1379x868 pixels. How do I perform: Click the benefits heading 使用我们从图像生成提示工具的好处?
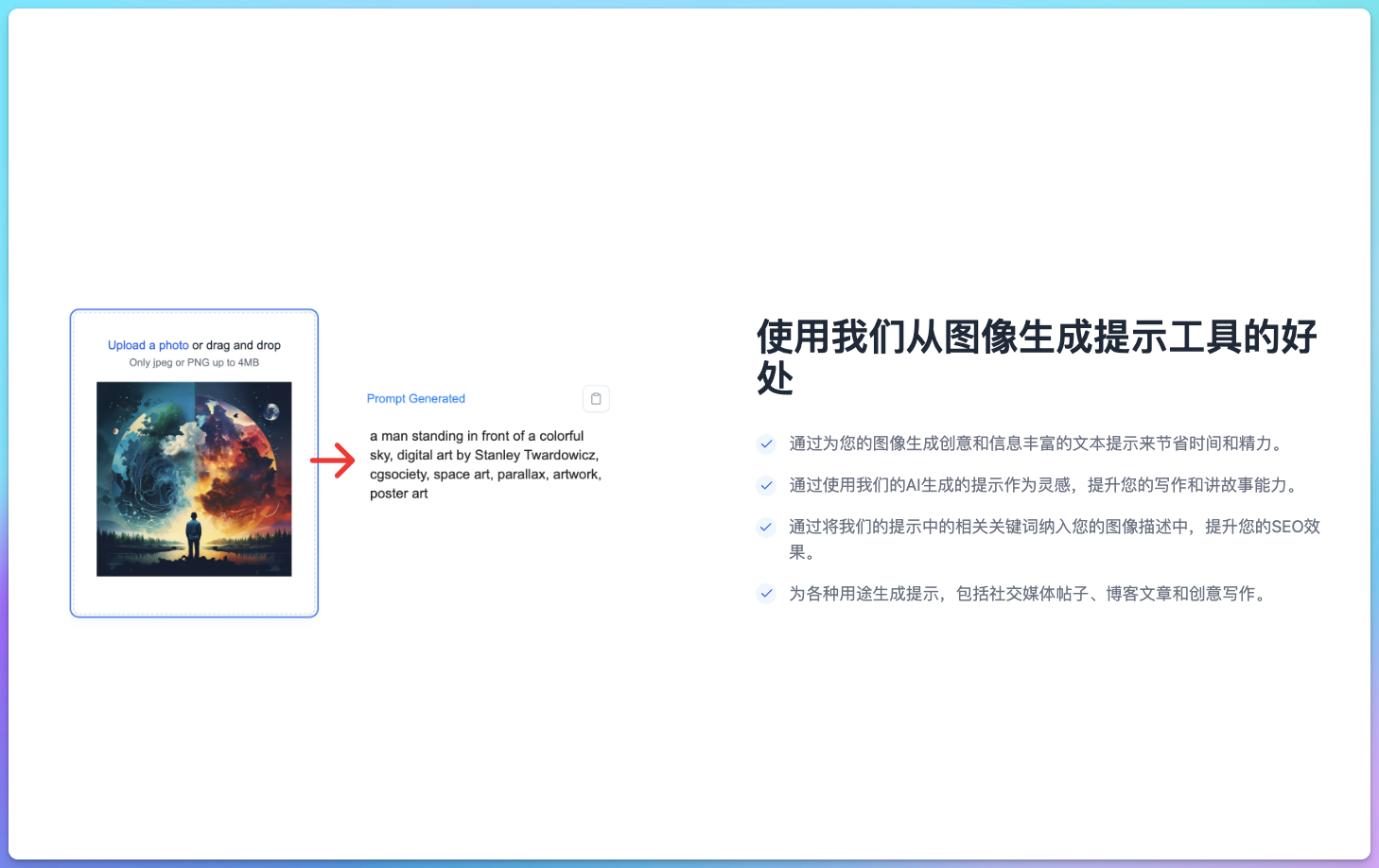1037,356
